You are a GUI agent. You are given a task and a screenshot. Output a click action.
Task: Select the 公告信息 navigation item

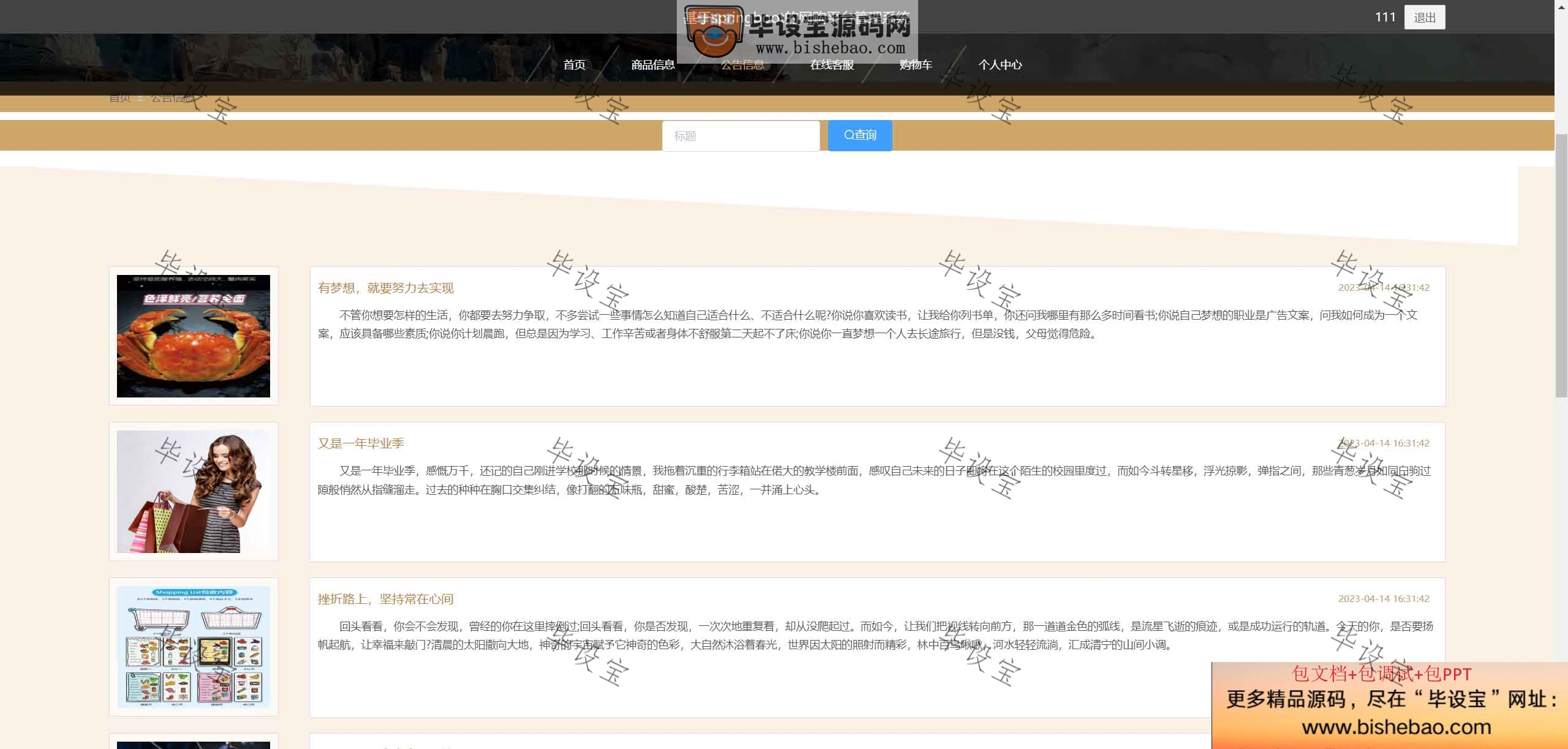coord(742,65)
